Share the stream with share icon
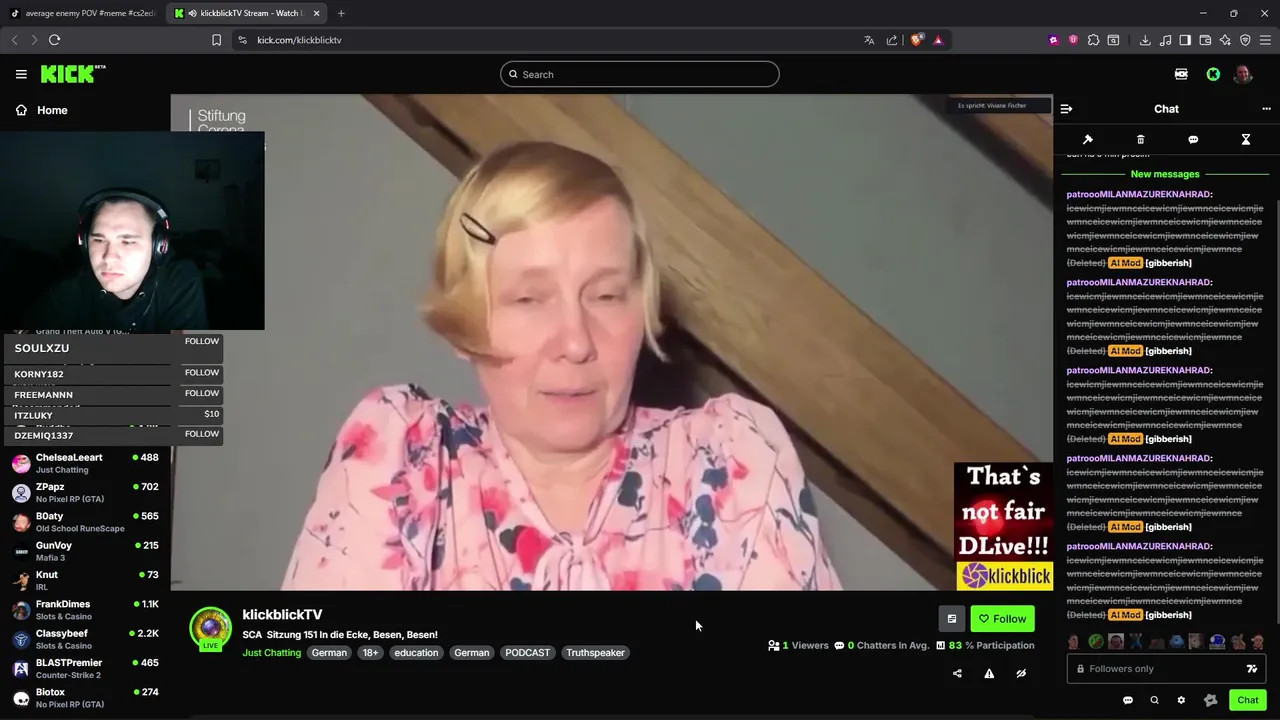Image resolution: width=1280 pixels, height=720 pixels. pyautogui.click(x=957, y=674)
